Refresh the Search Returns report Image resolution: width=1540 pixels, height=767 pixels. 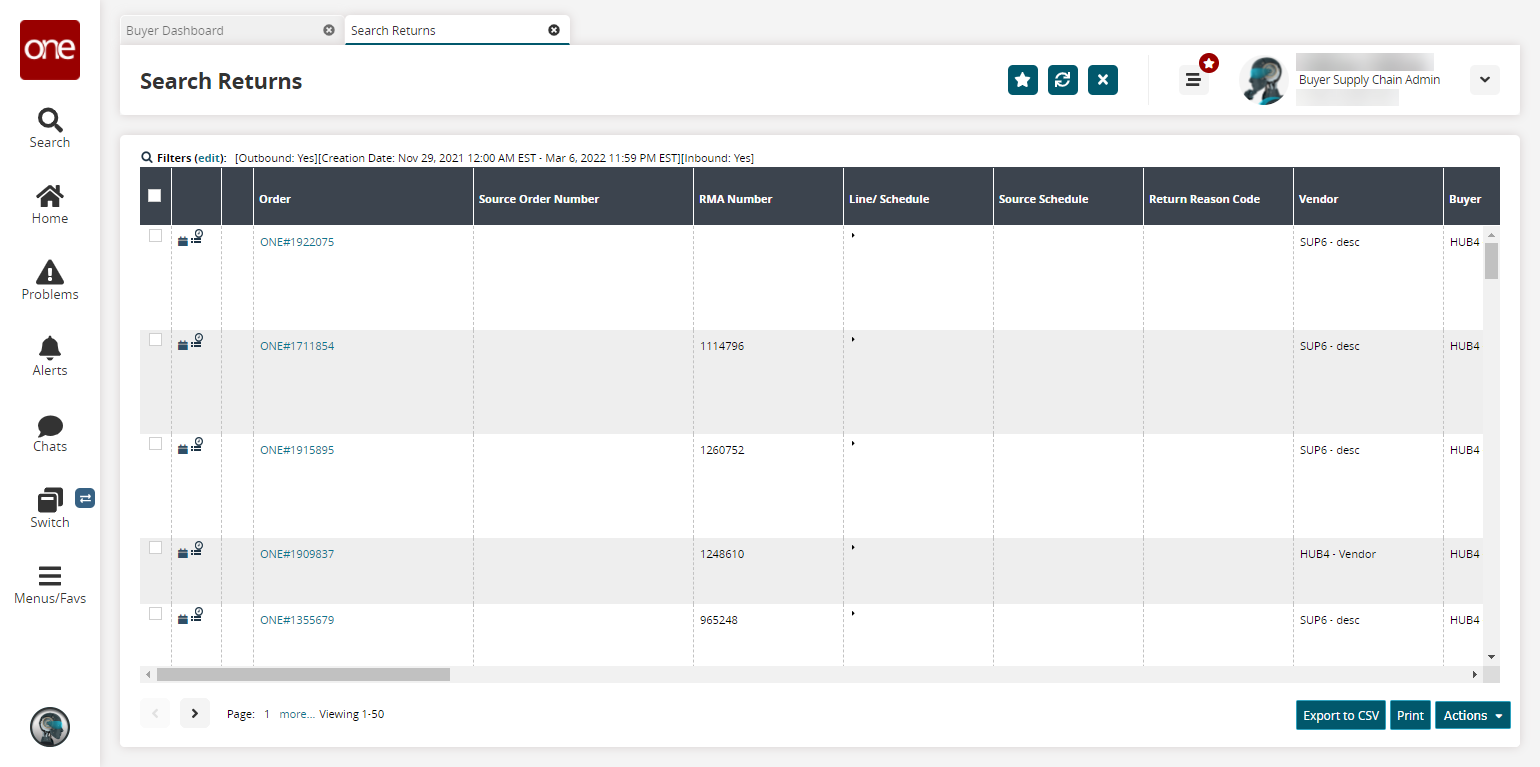(x=1062, y=80)
